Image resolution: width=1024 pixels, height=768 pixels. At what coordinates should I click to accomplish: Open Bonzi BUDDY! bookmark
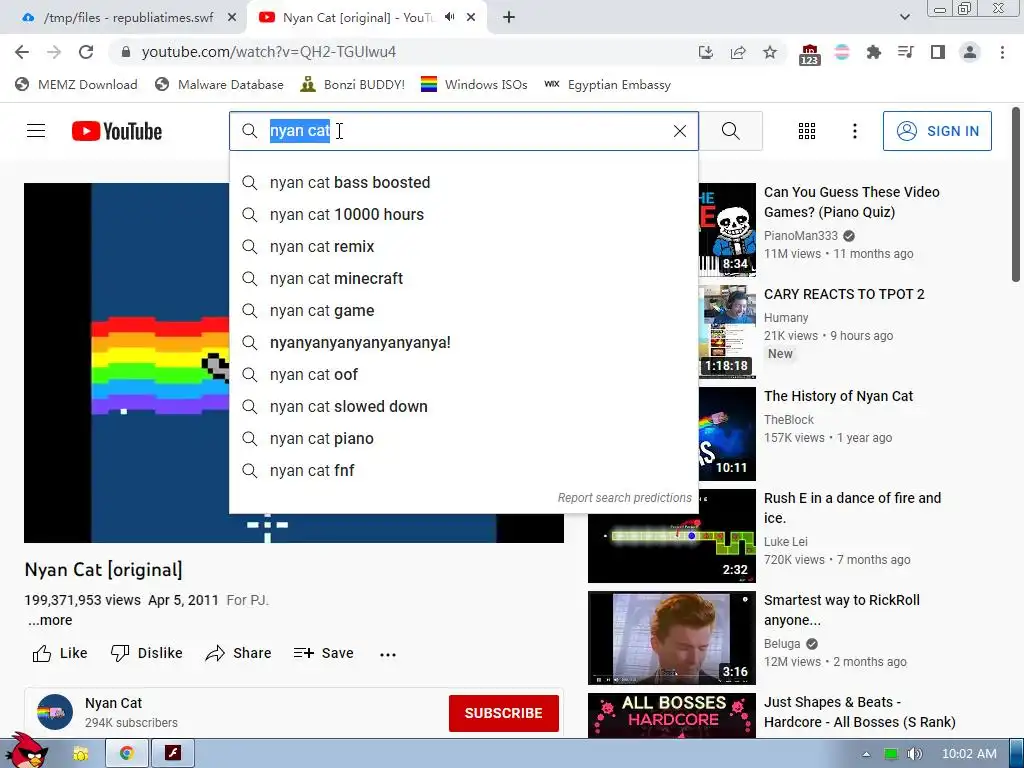coord(353,84)
